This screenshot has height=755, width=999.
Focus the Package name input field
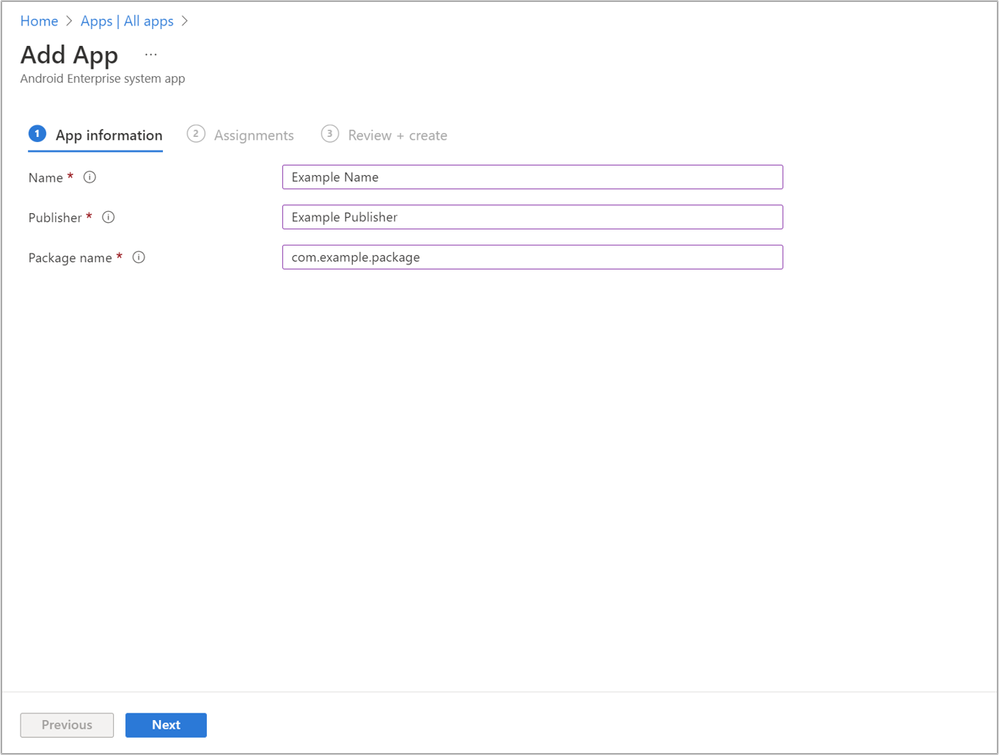click(533, 257)
